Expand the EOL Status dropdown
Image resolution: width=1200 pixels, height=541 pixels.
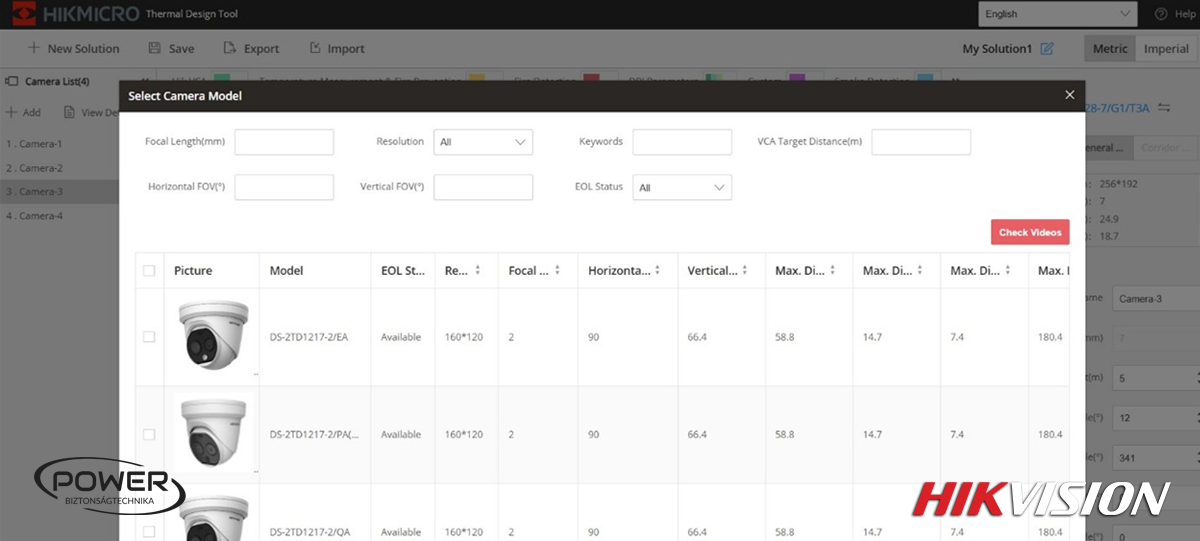(x=682, y=187)
